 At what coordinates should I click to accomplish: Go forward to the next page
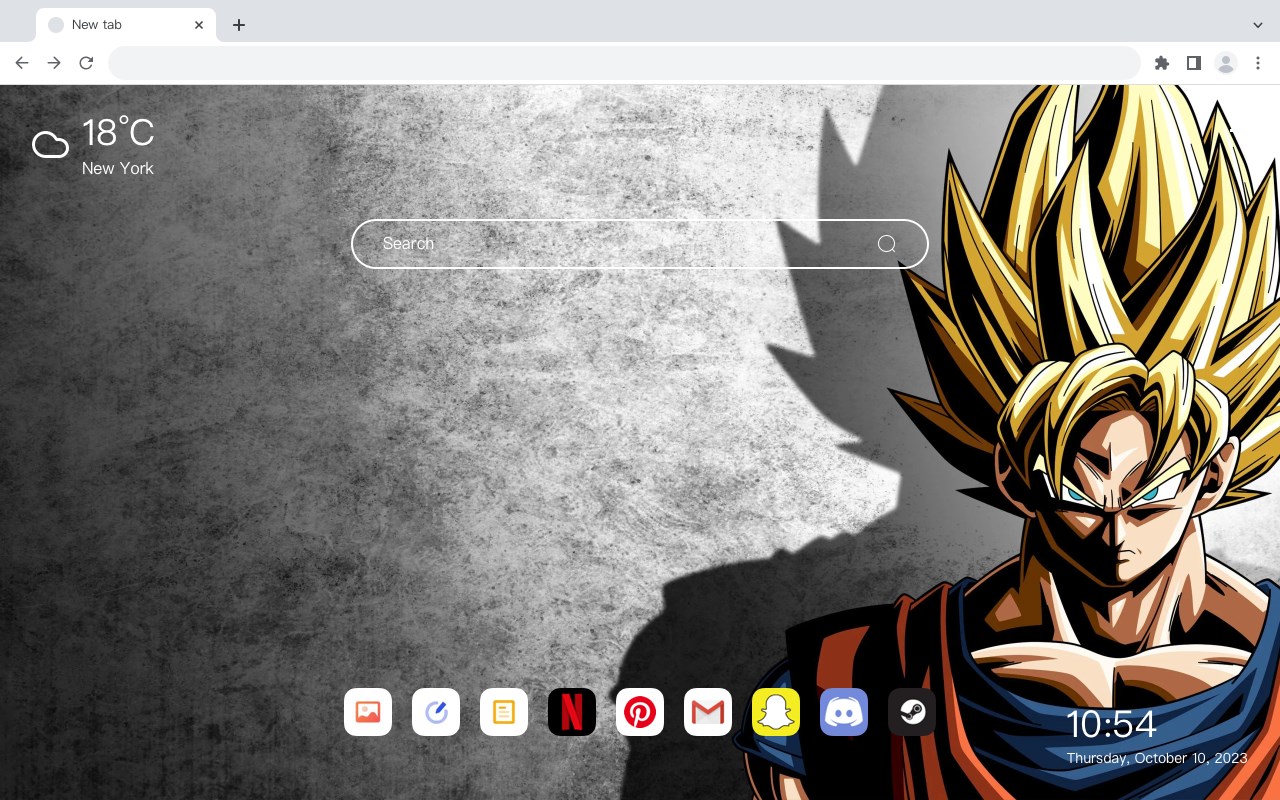click(x=54, y=63)
